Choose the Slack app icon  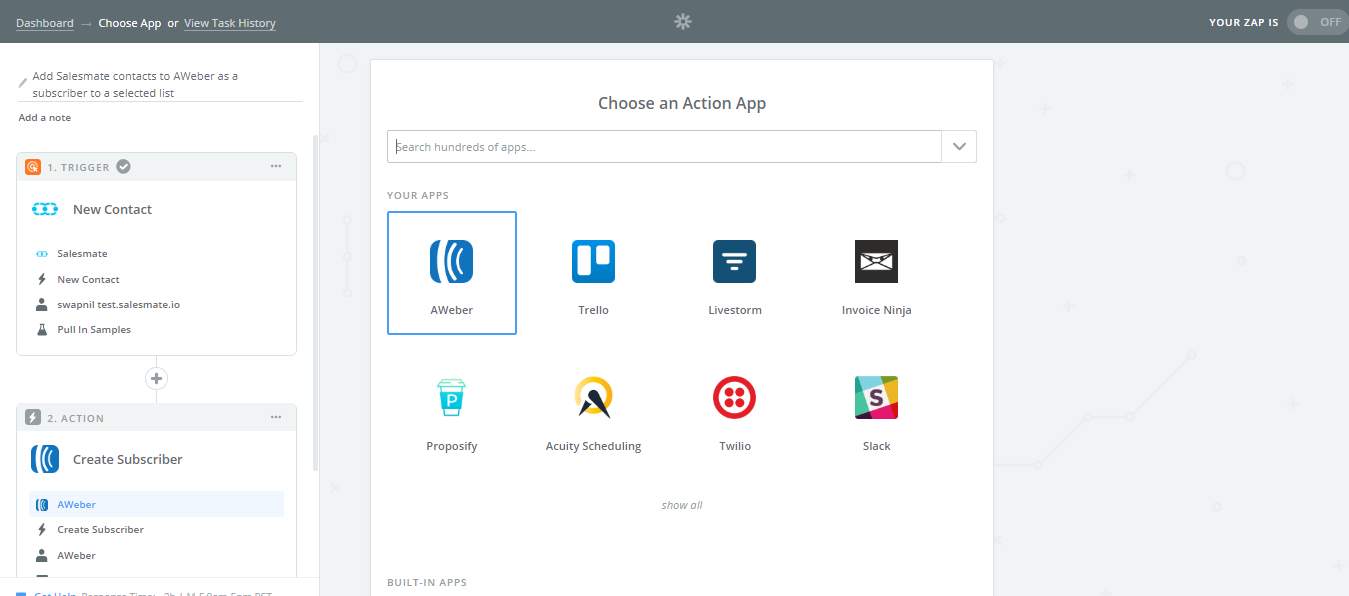[x=876, y=397]
